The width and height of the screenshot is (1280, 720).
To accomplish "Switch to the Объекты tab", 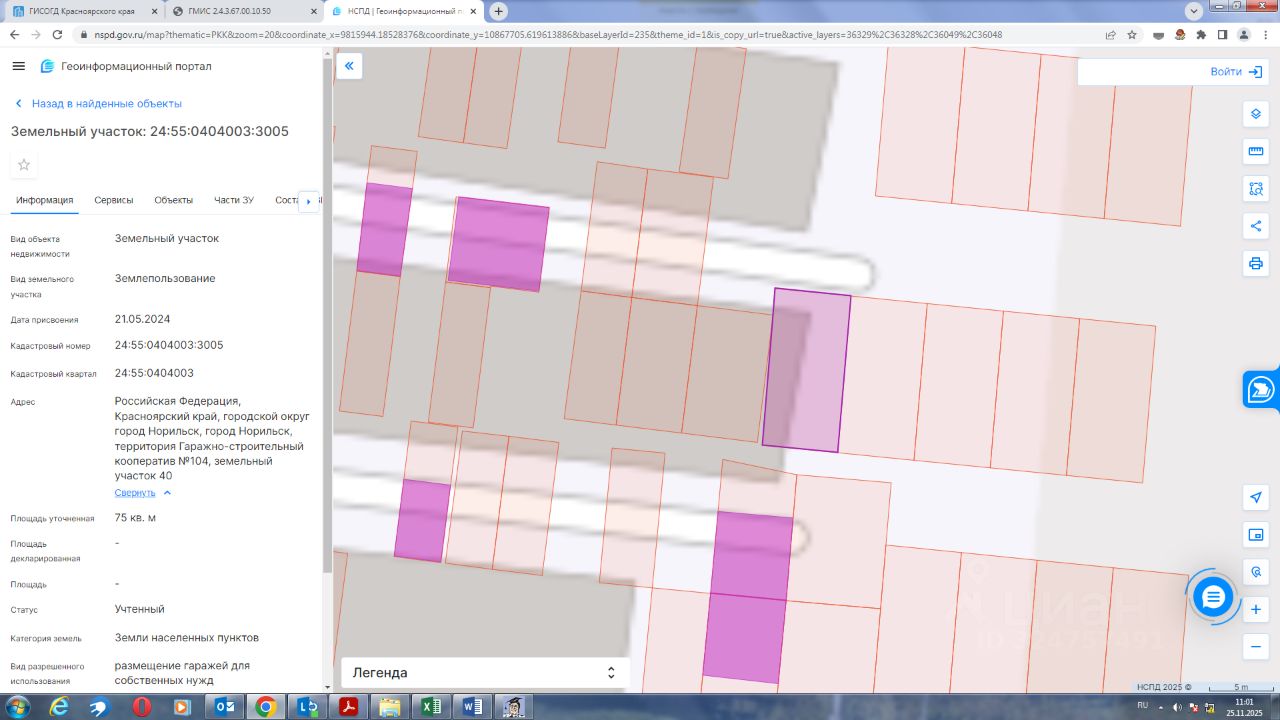I will 174,200.
